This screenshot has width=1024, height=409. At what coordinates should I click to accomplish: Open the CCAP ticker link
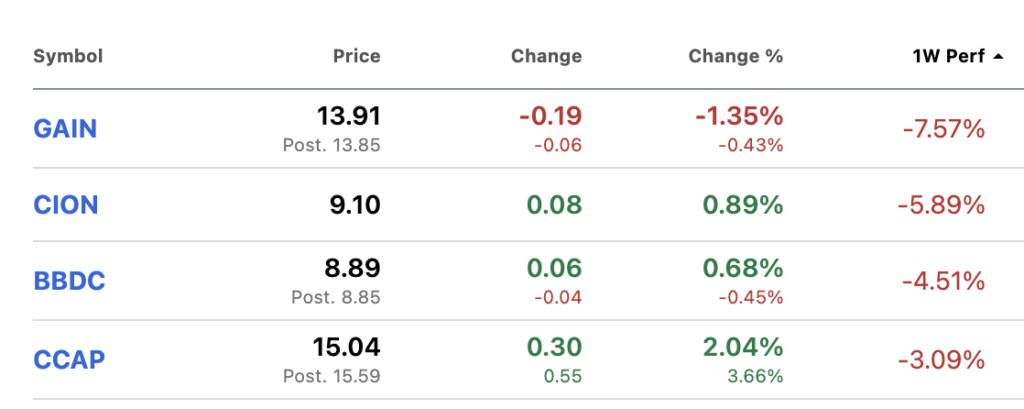[69, 360]
